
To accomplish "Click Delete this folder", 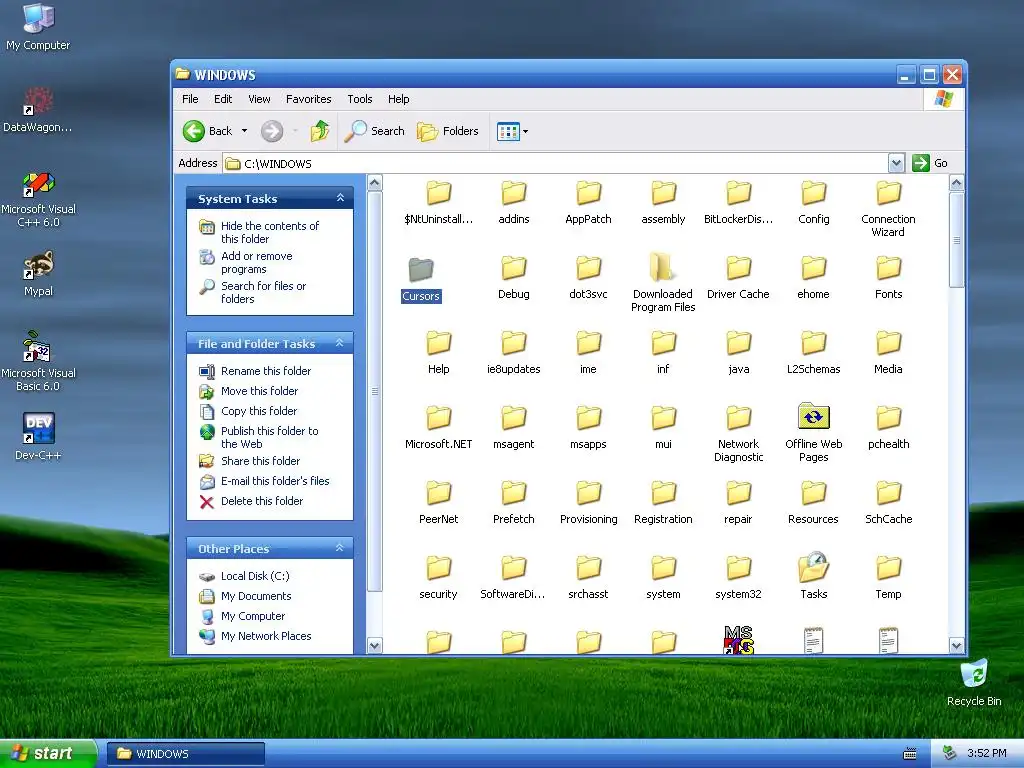I will (262, 502).
